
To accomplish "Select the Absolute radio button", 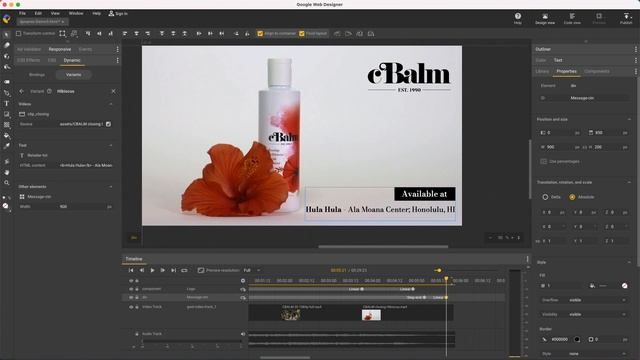I will [x=572, y=197].
